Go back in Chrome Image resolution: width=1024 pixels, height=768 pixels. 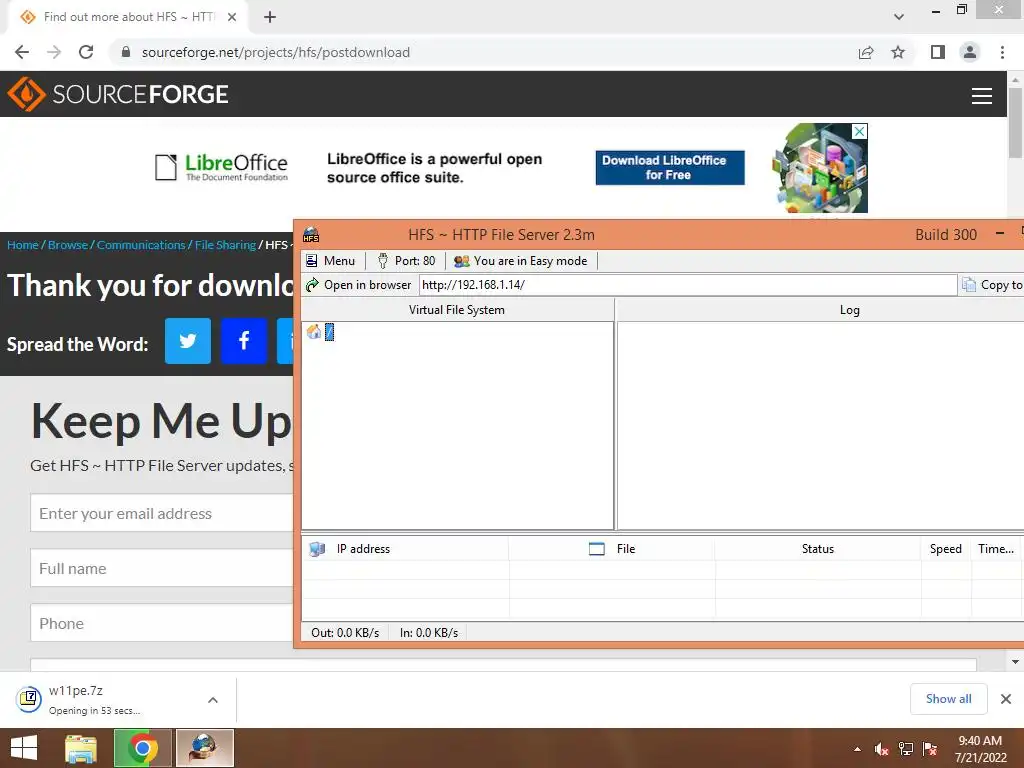22,52
